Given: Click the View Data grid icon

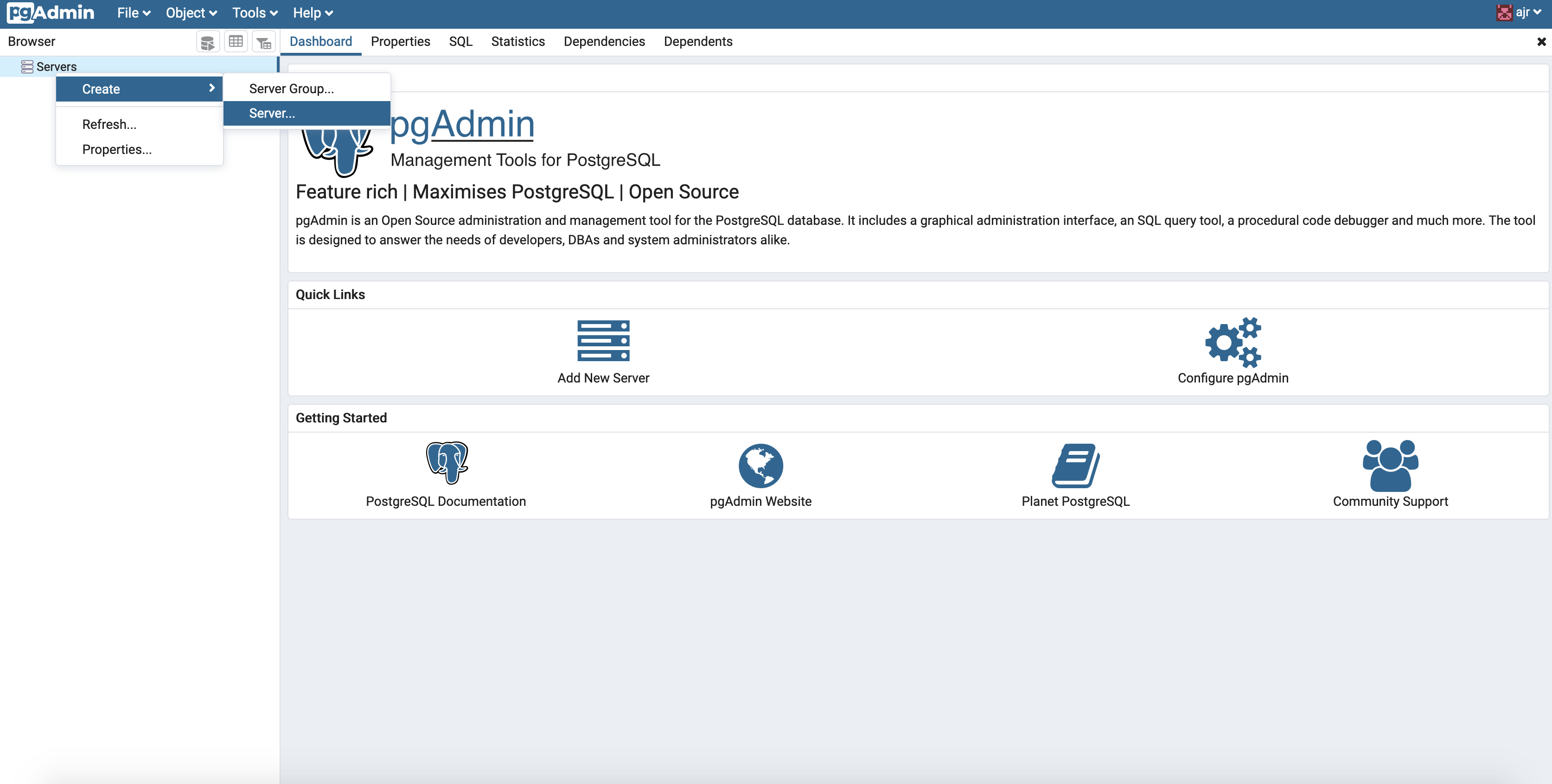Looking at the screenshot, I should click(x=236, y=41).
